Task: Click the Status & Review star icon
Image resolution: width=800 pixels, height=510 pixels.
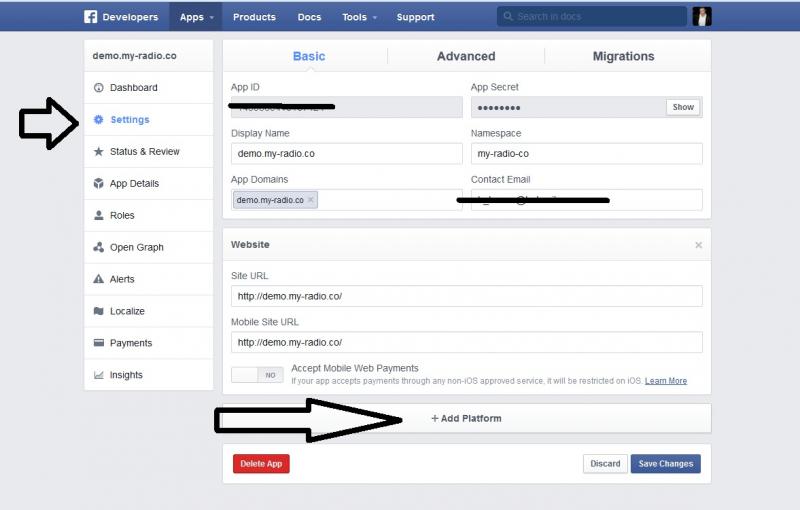Action: [x=99, y=152]
